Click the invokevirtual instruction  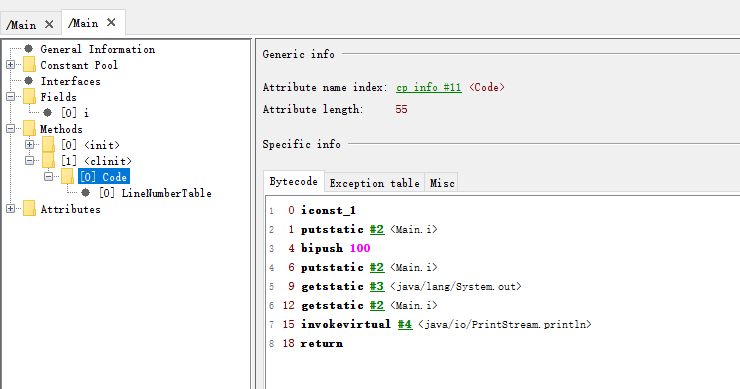346,324
